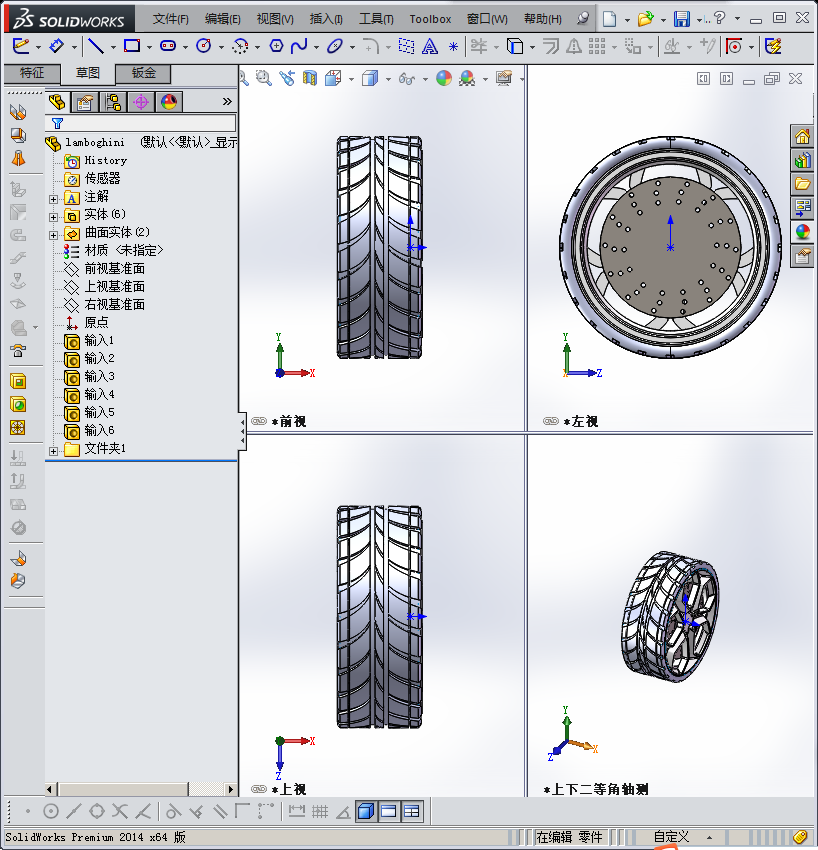Image resolution: width=818 pixels, height=850 pixels.
Task: Open Apply Scene icon
Action: point(467,79)
